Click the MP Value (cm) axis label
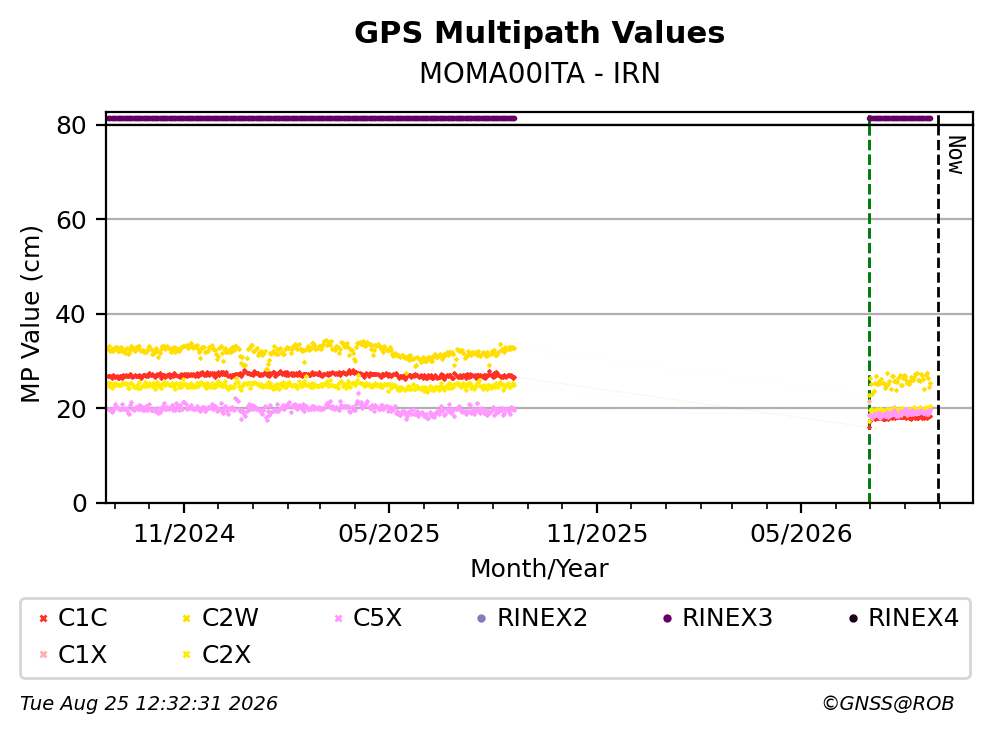Image resolution: width=993 pixels, height=734 pixels. 30,314
